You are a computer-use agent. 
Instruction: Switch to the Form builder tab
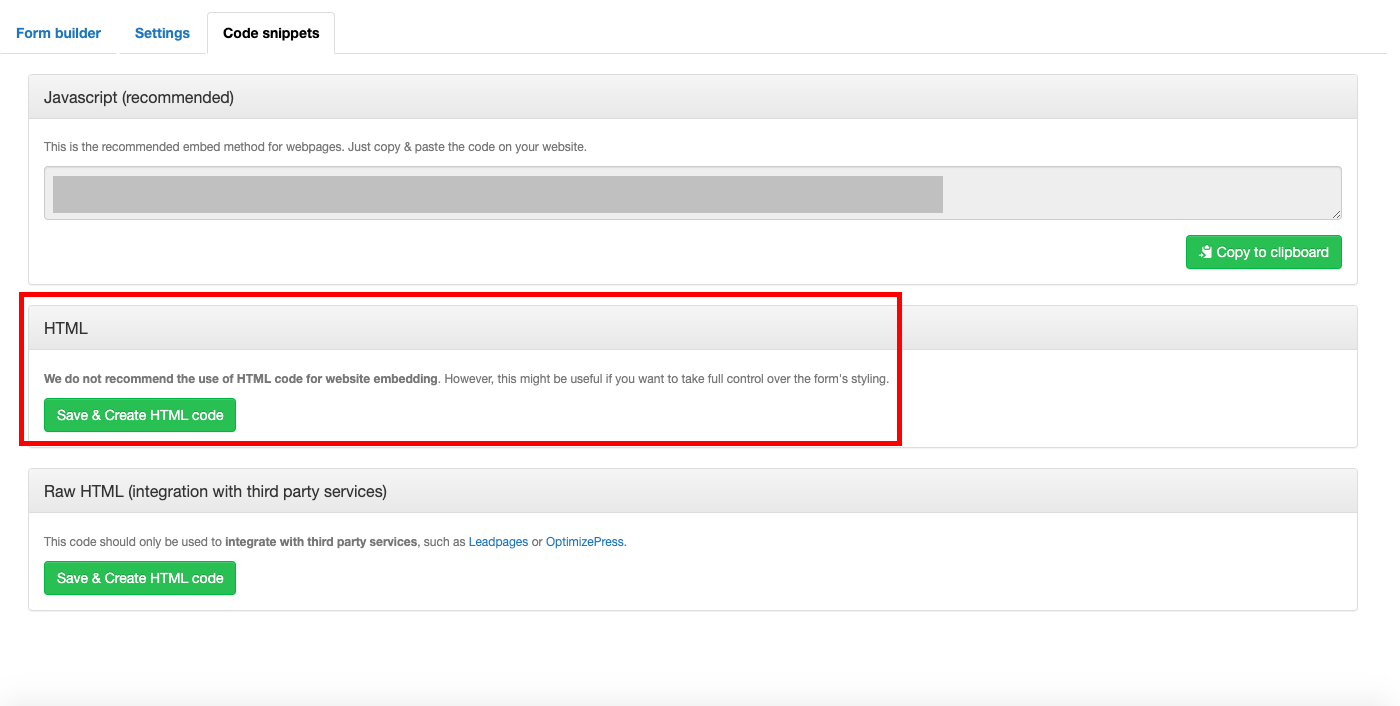pos(58,33)
